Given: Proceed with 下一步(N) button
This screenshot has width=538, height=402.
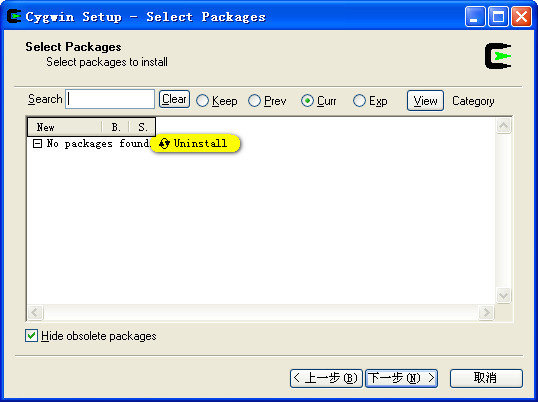Looking at the screenshot, I should tap(401, 378).
